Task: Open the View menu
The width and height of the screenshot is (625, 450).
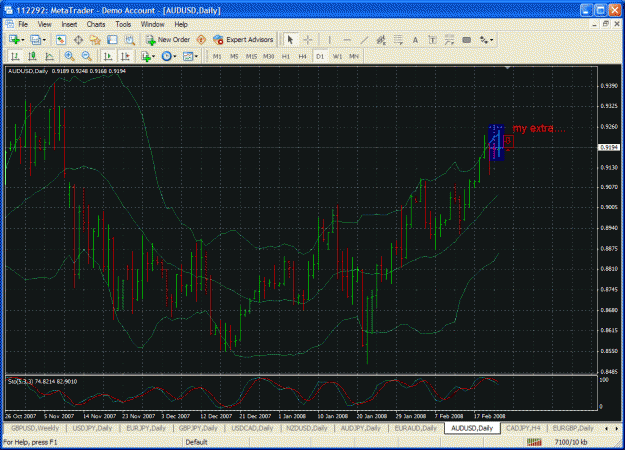Action: tap(44, 24)
